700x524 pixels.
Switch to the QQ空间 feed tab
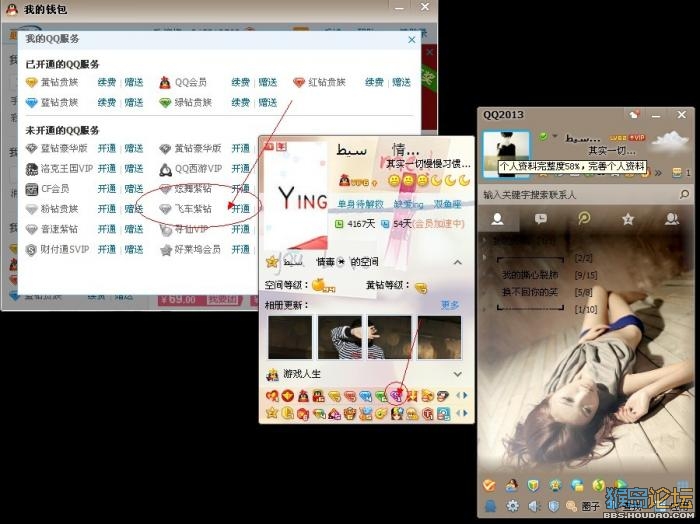584,219
